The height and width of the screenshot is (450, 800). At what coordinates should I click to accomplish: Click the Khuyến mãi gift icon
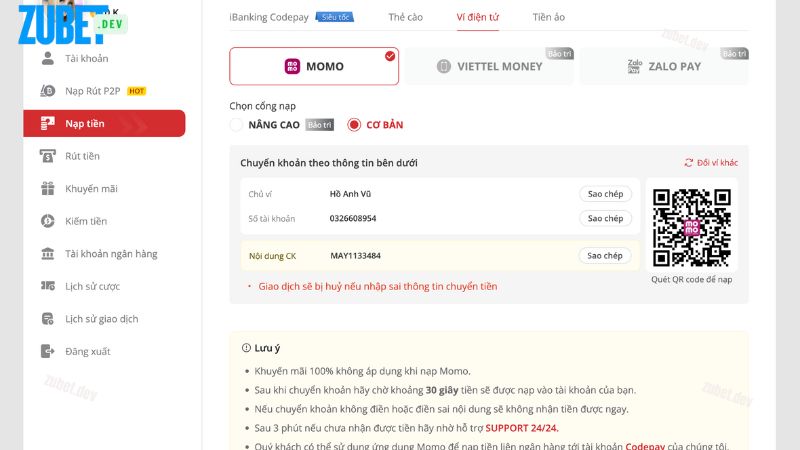click(47, 188)
